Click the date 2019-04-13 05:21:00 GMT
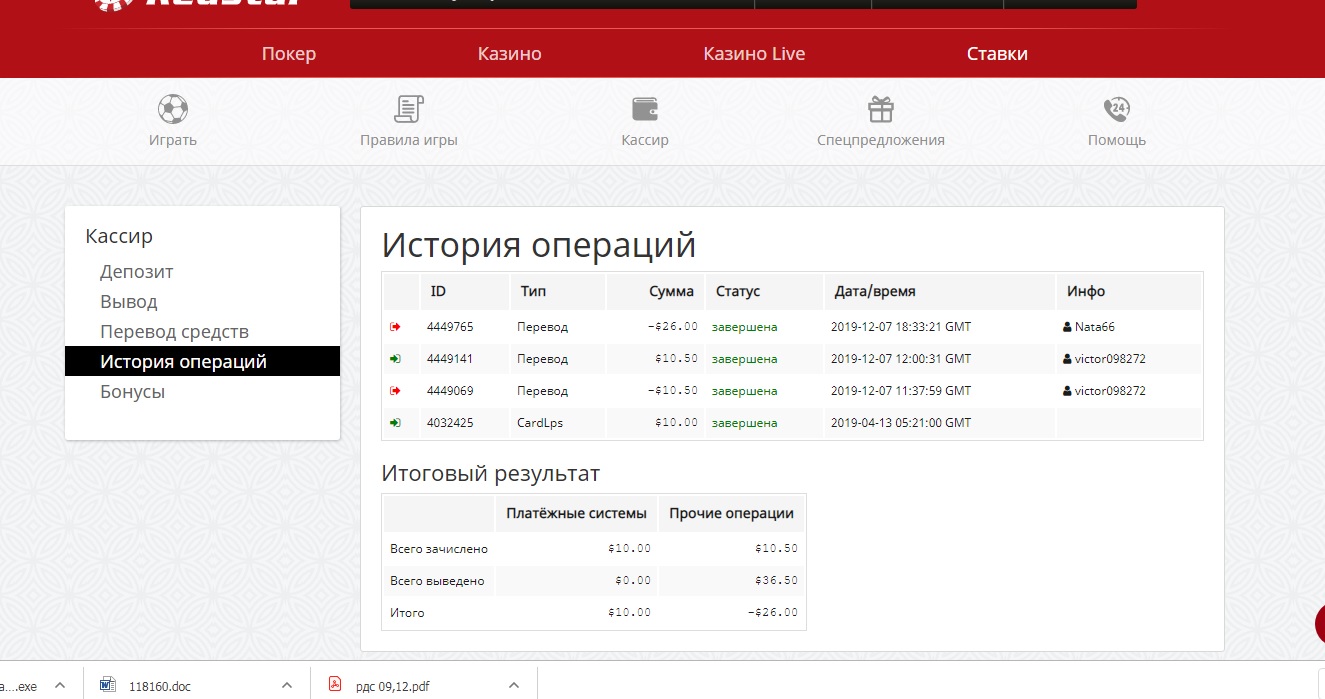Screen dimensions: 1325x699 [901, 423]
